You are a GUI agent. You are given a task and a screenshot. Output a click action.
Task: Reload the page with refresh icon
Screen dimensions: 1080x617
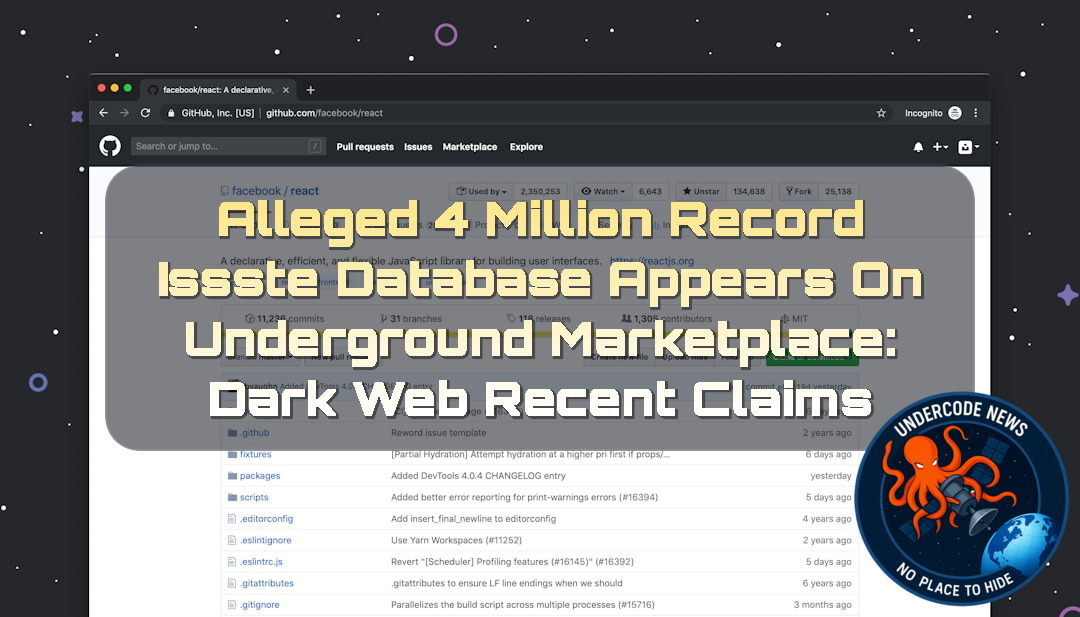point(145,113)
